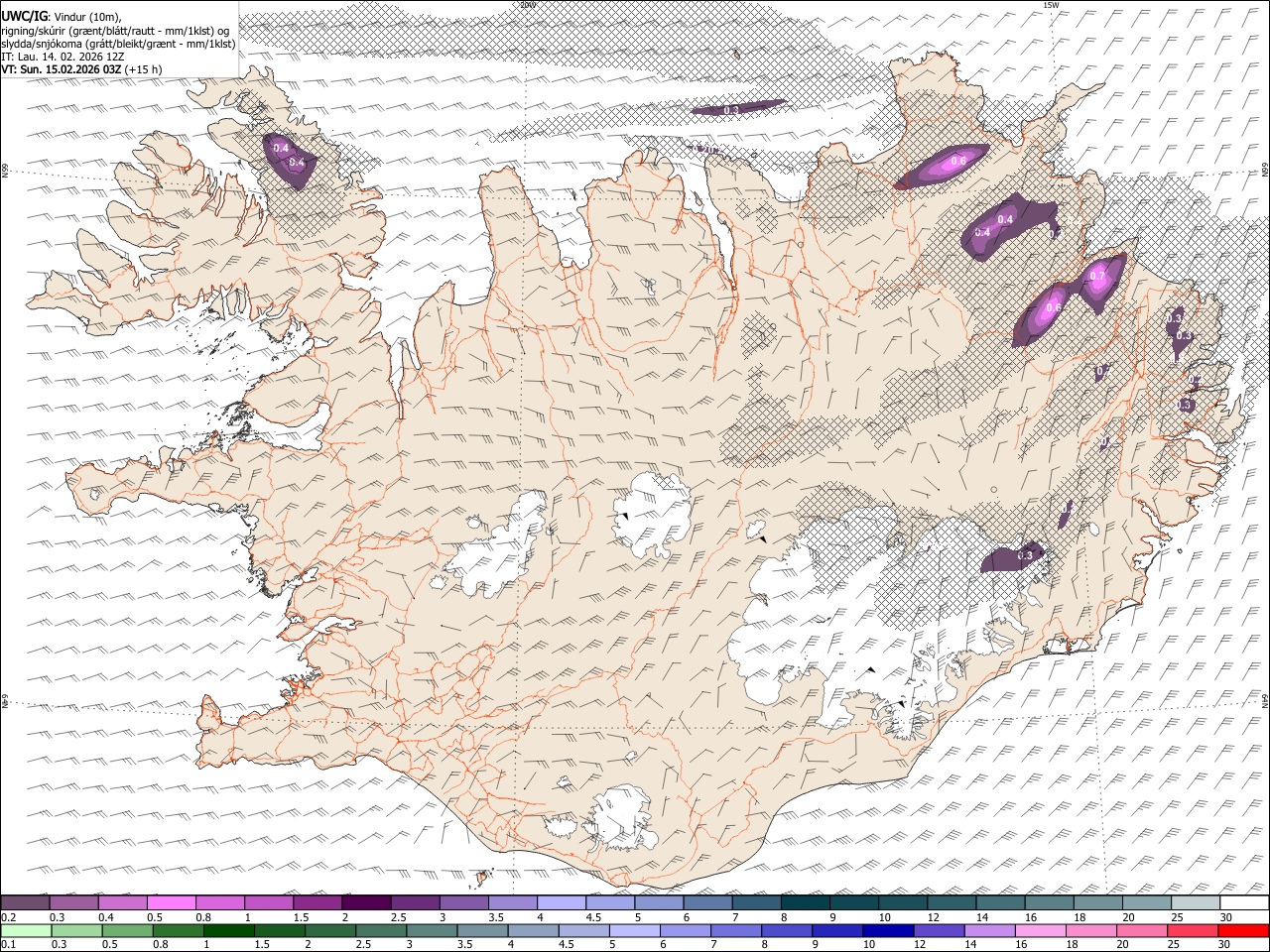Click the 25 red-pink swatch in lower legend row
This screenshot has height=952, width=1270.
1192,930
